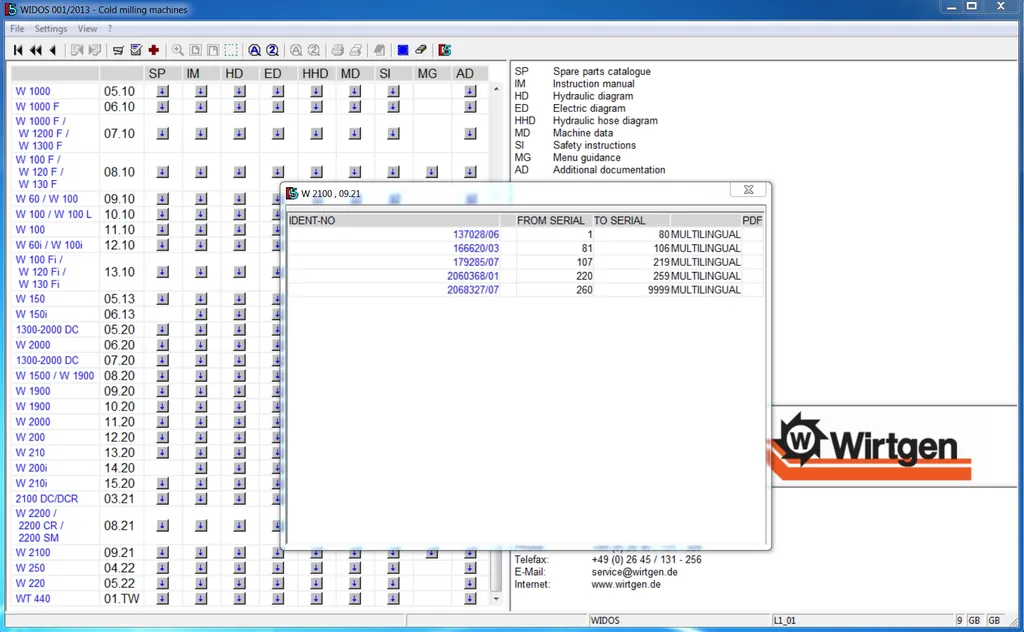
Task: Open the File menu
Action: click(x=17, y=29)
